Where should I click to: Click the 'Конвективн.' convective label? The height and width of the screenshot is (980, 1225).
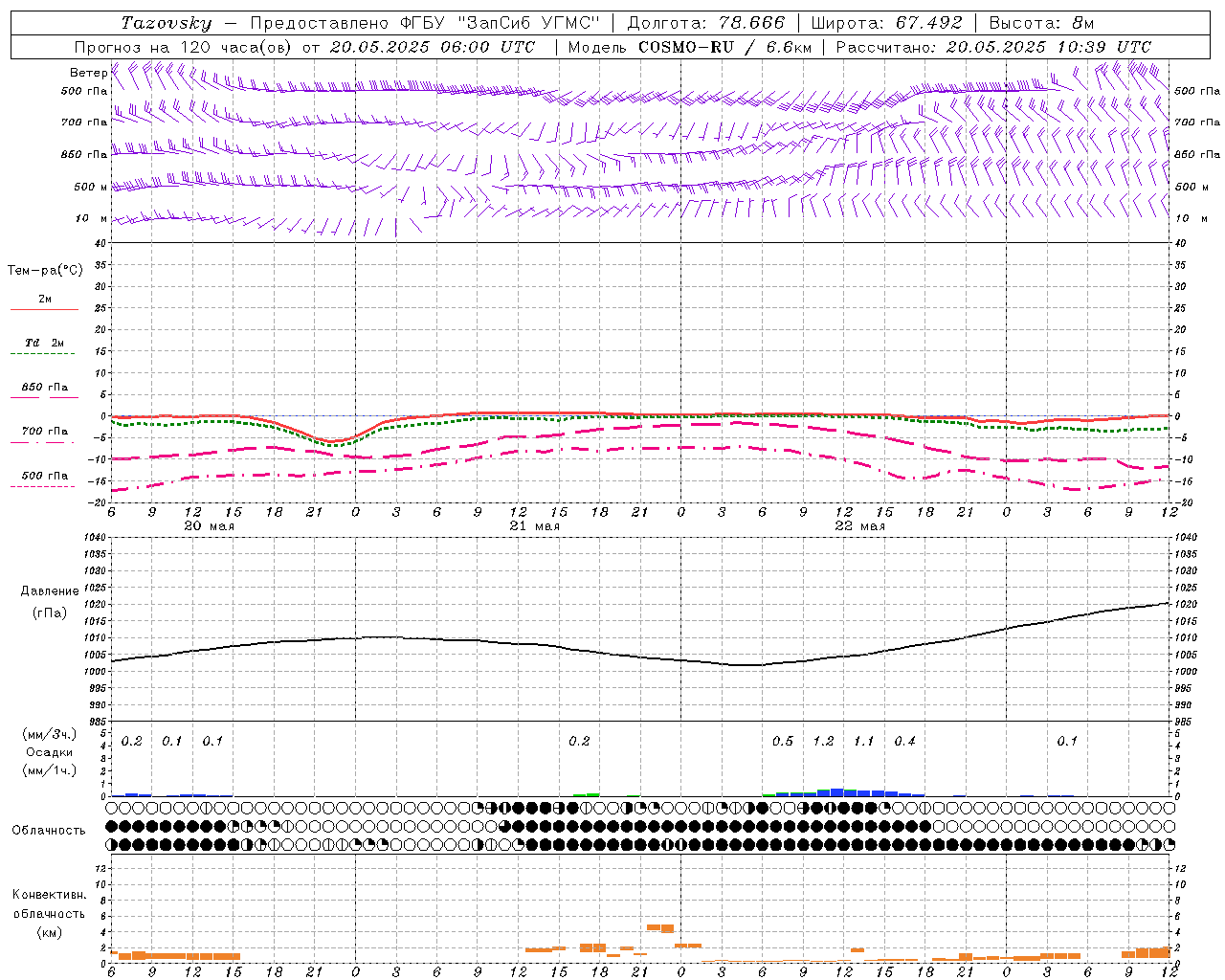[x=49, y=895]
